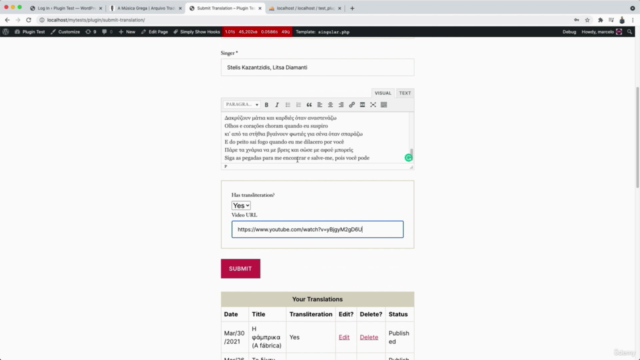Open the Debug menu in admin bar
The height and width of the screenshot is (360, 640).
pyautogui.click(x=569, y=32)
